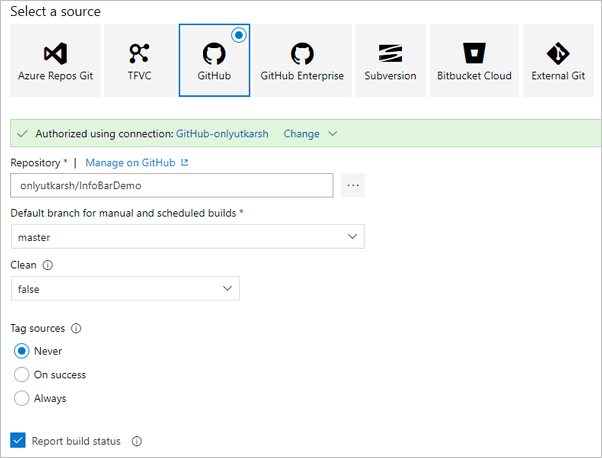602x458 pixels.
Task: Pick GitHub Enterprise as source
Action: point(302,61)
